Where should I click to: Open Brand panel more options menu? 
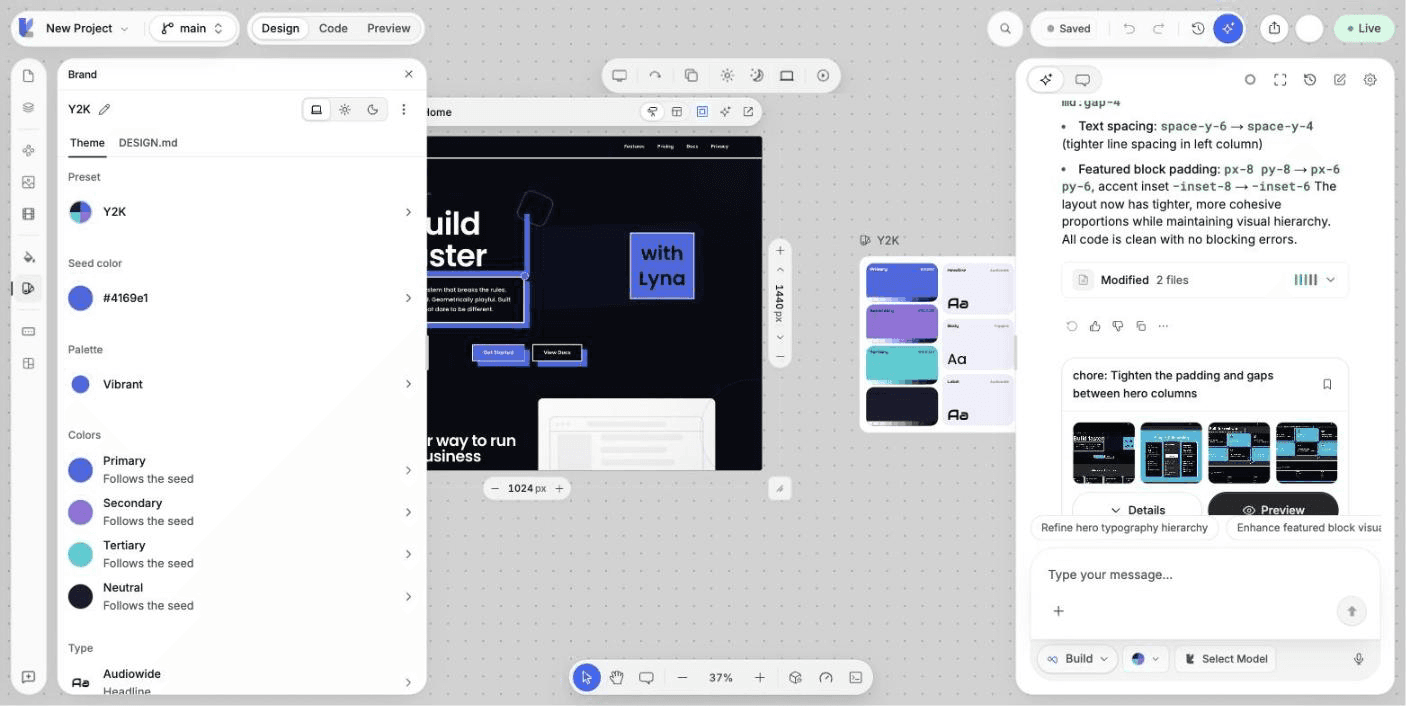[x=403, y=110]
